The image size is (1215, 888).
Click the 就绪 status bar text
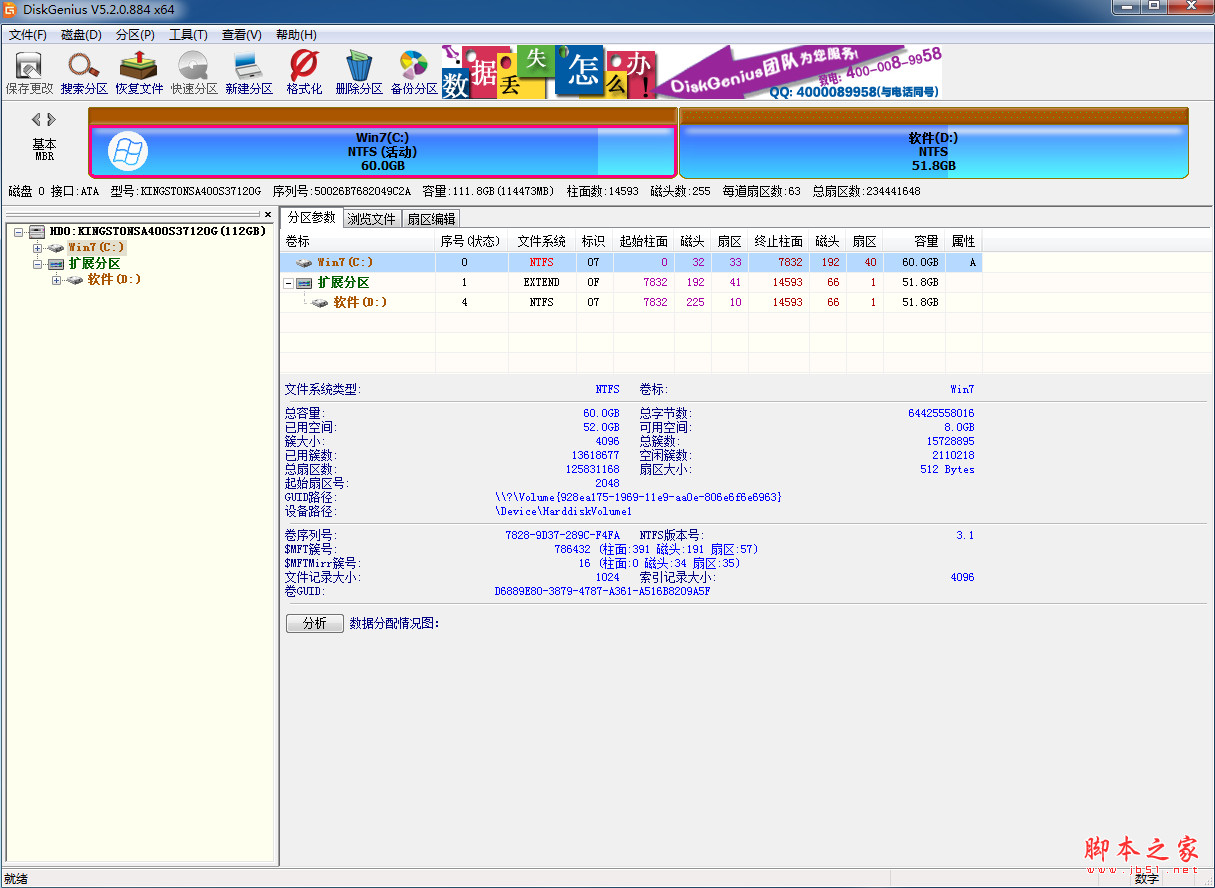[16, 879]
